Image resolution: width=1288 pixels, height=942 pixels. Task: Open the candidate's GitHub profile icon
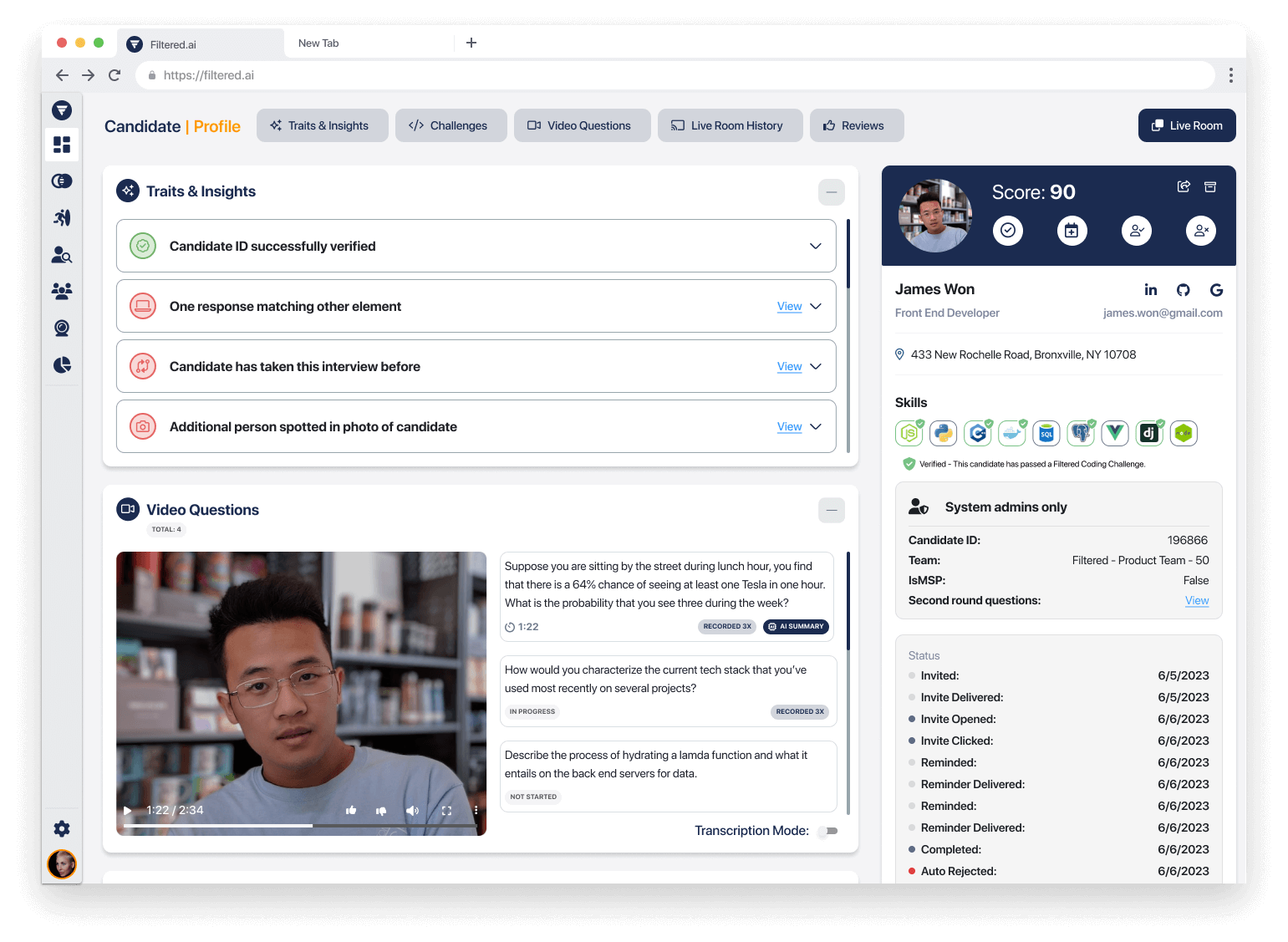[1183, 290]
